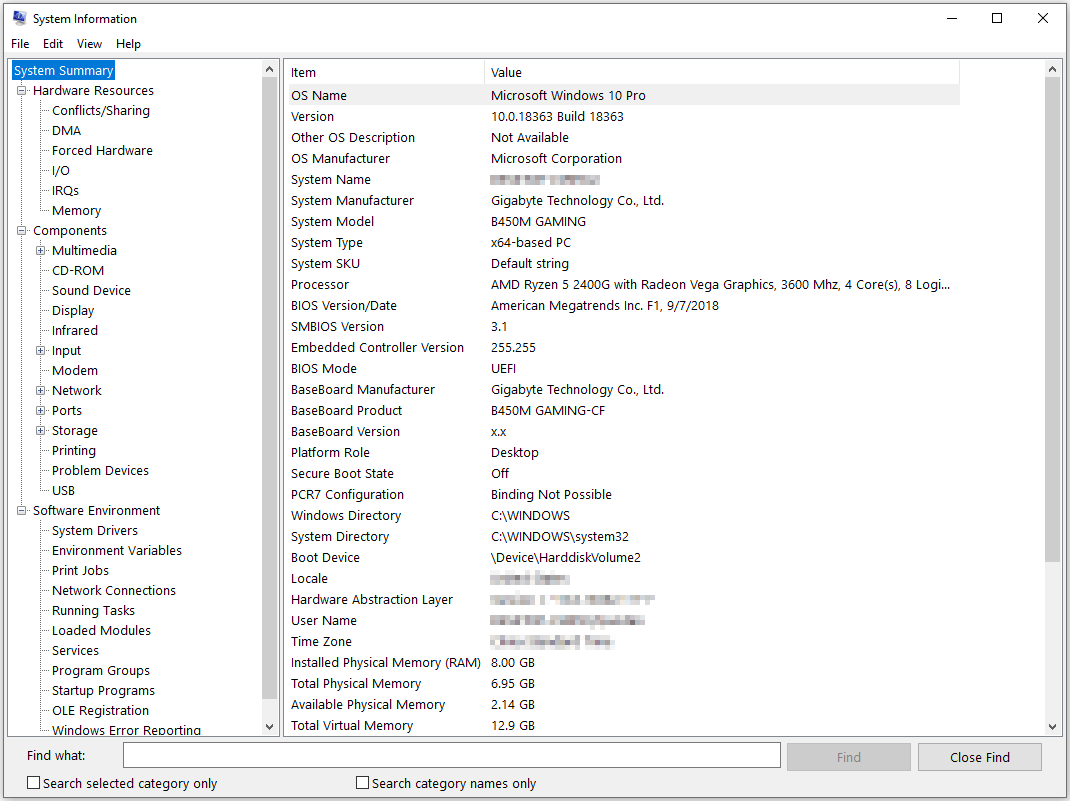
Task: Select DMA under Hardware Resources
Action: [66, 130]
